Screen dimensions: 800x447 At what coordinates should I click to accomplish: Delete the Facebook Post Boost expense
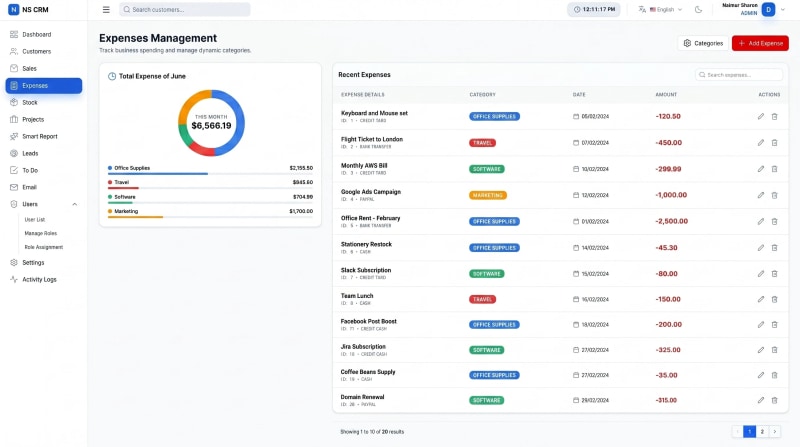(774, 325)
